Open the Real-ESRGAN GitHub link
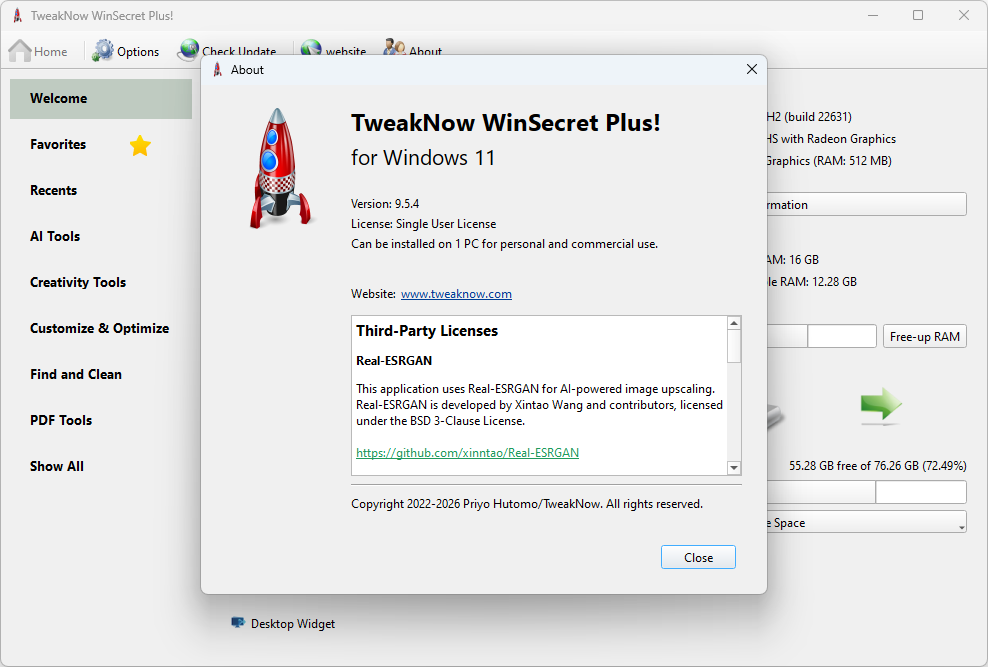The image size is (988, 667). click(468, 452)
